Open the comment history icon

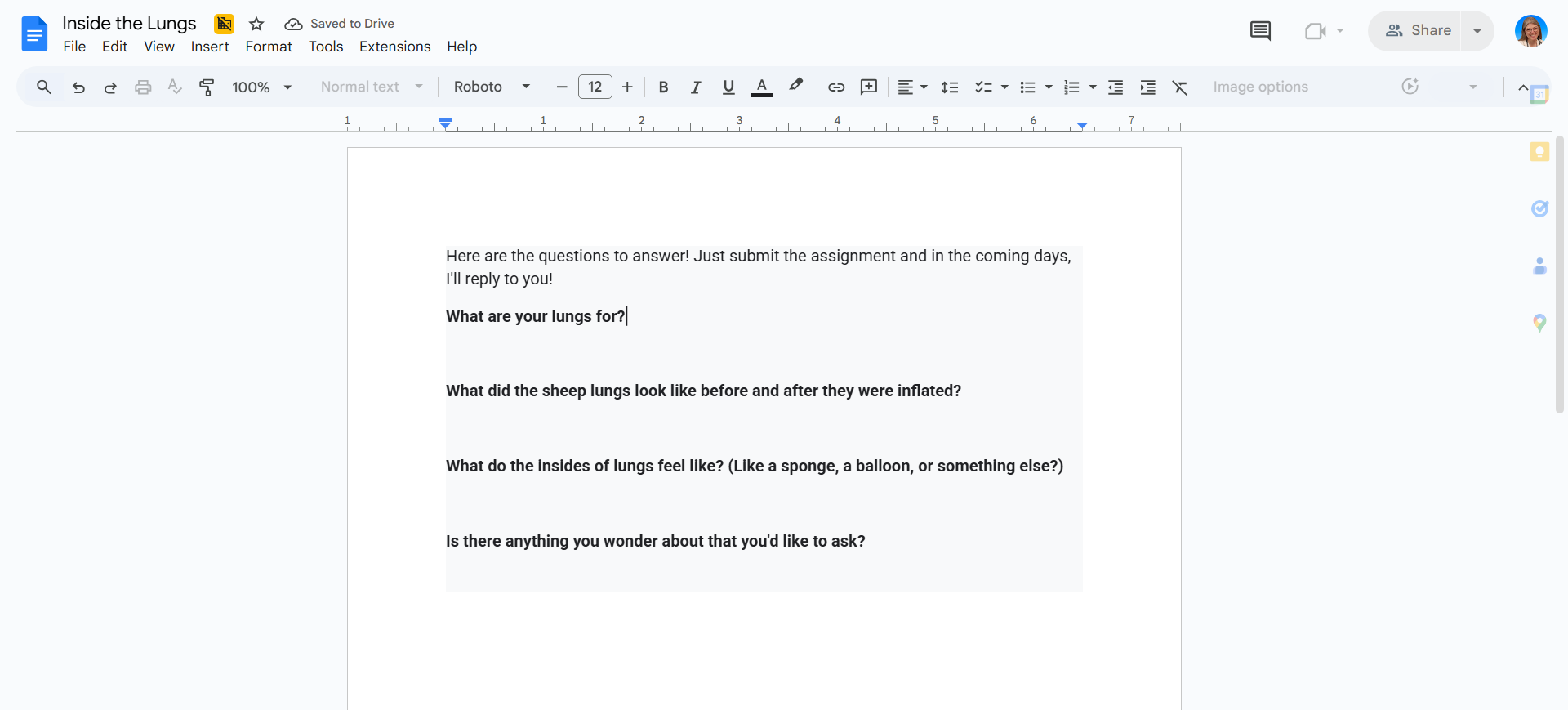click(x=1260, y=31)
